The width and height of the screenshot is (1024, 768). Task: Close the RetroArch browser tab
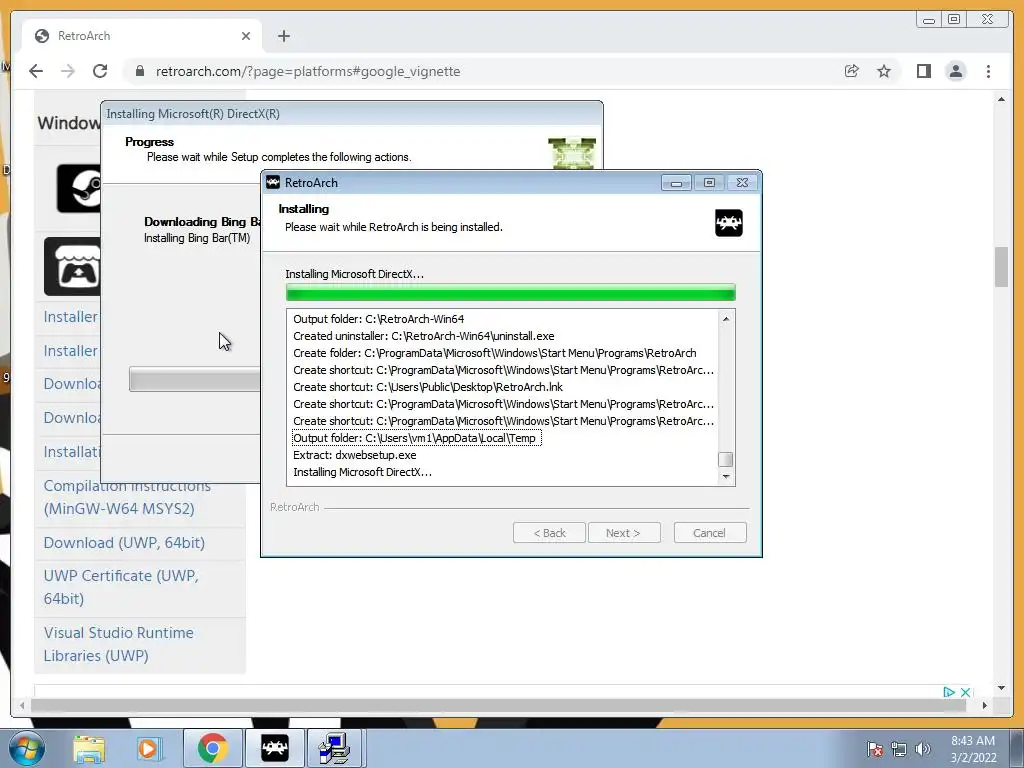[246, 36]
